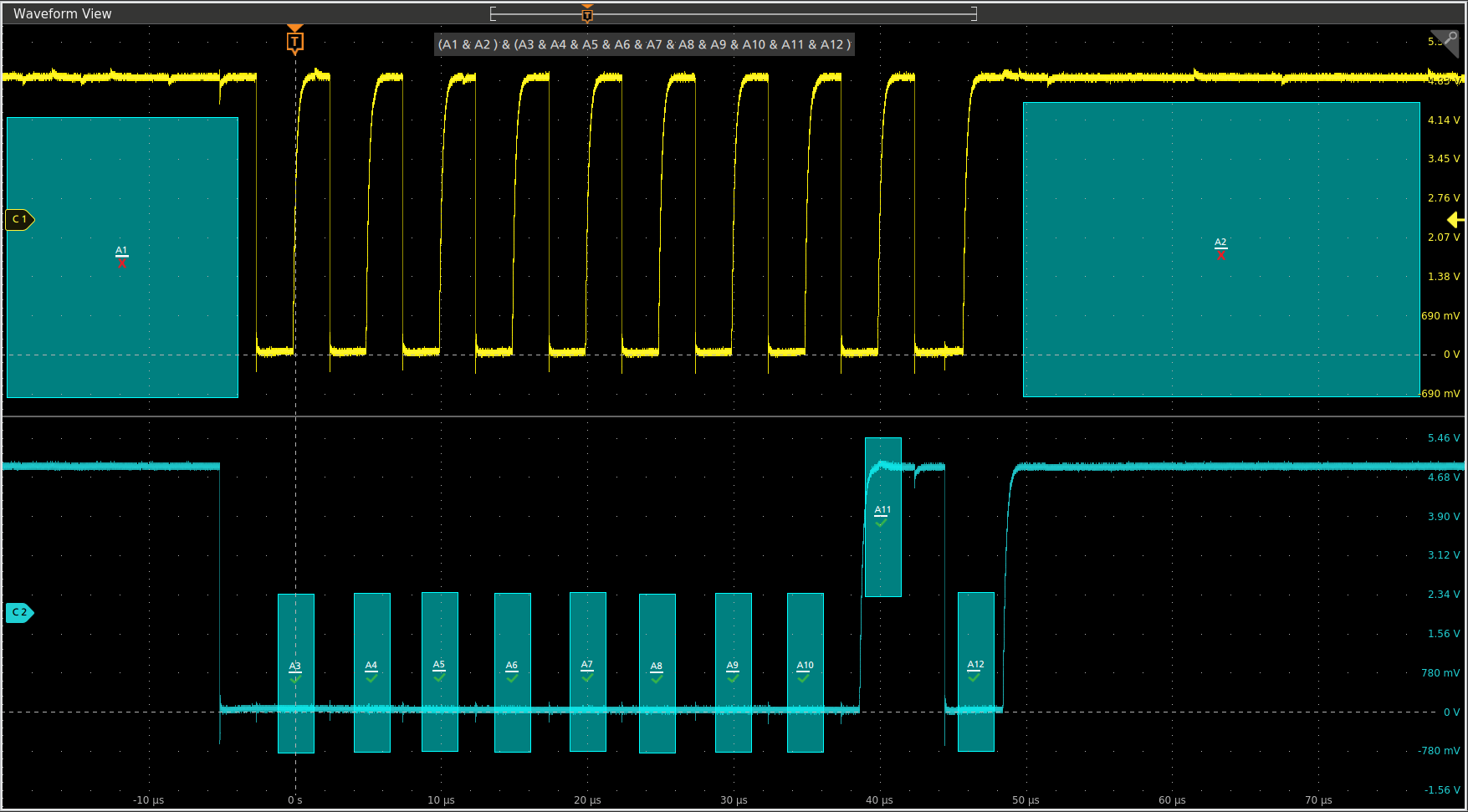Click the A11 area on the high pulse

click(x=882, y=516)
